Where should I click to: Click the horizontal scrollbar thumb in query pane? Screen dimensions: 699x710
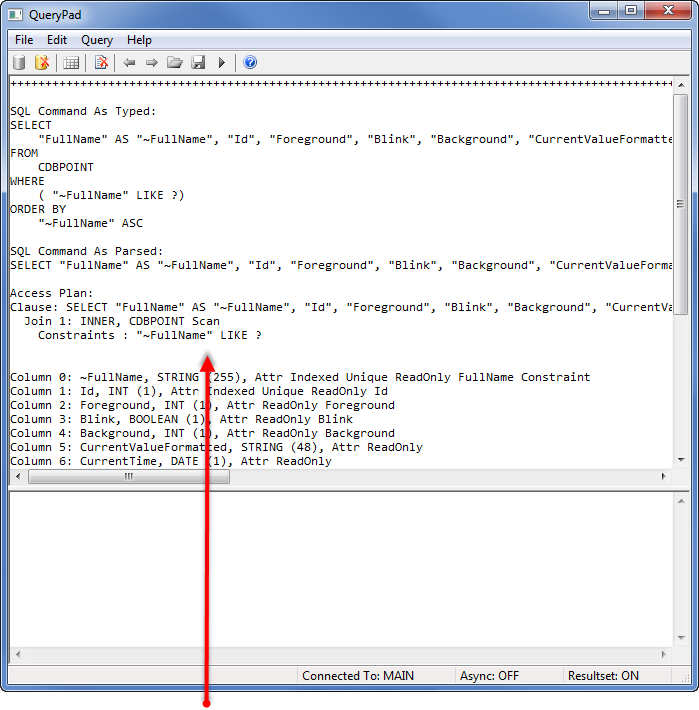pyautogui.click(x=129, y=477)
